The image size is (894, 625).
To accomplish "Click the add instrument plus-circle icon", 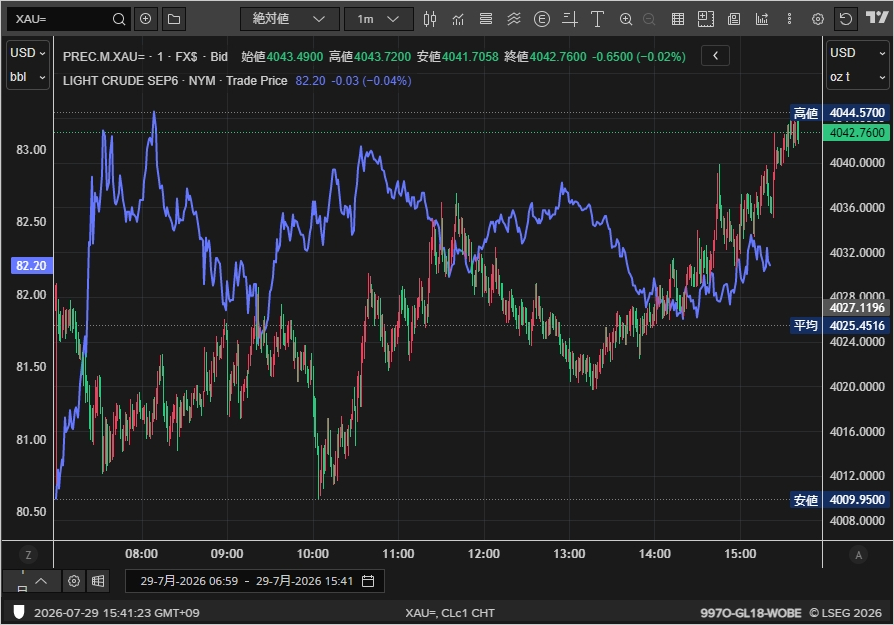I will (146, 19).
